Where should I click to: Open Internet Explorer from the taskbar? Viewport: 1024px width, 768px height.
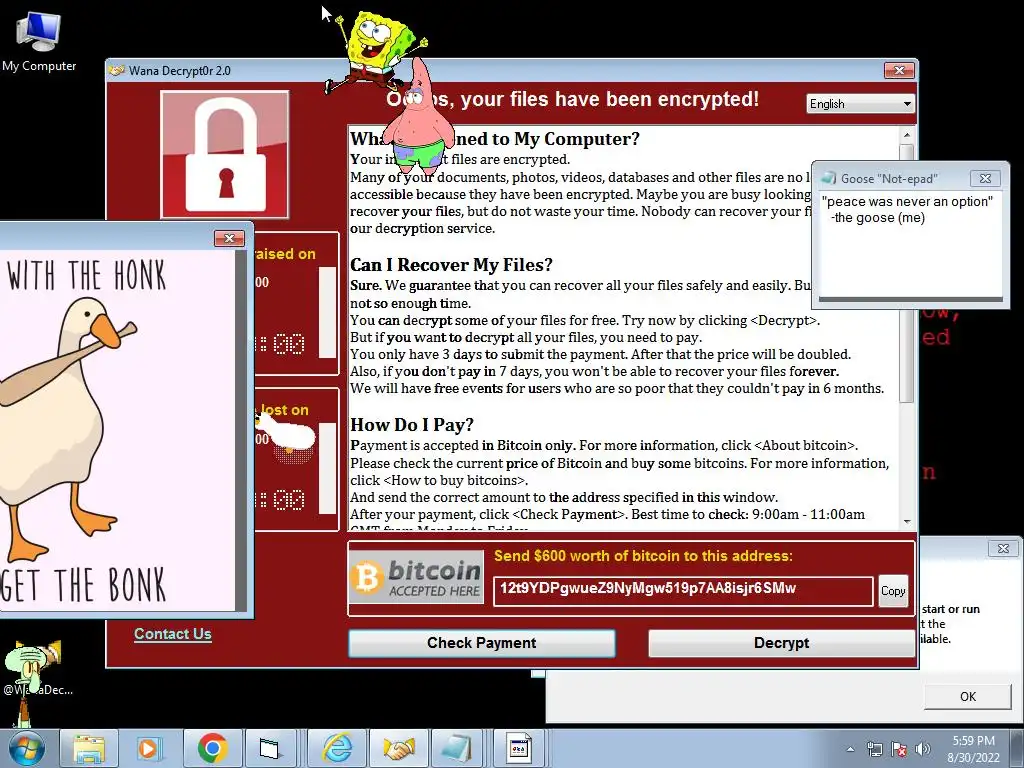tap(338, 748)
